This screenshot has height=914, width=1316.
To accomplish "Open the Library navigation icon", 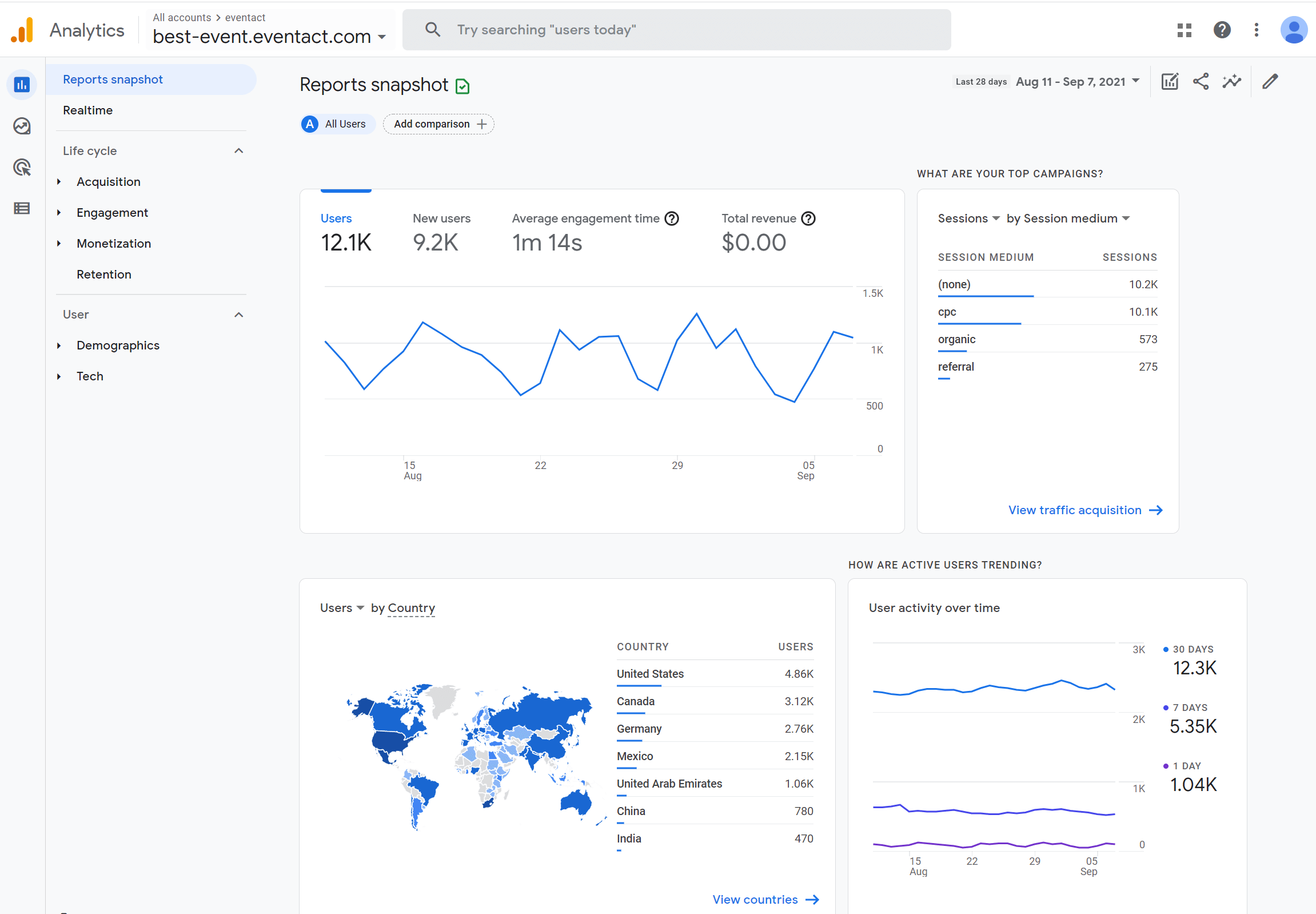I will [x=22, y=208].
